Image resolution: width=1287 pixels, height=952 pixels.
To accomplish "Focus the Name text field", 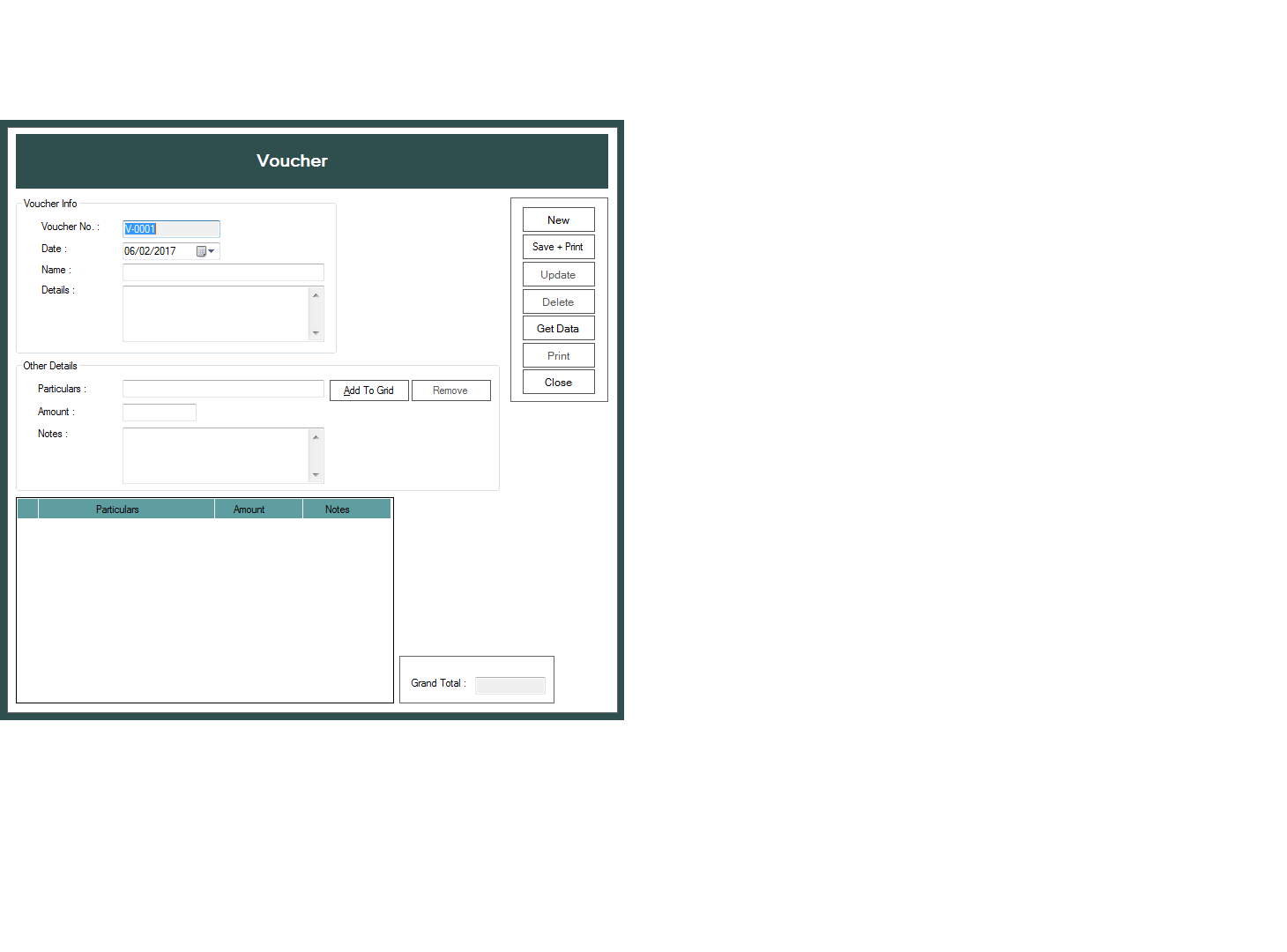I will [223, 272].
